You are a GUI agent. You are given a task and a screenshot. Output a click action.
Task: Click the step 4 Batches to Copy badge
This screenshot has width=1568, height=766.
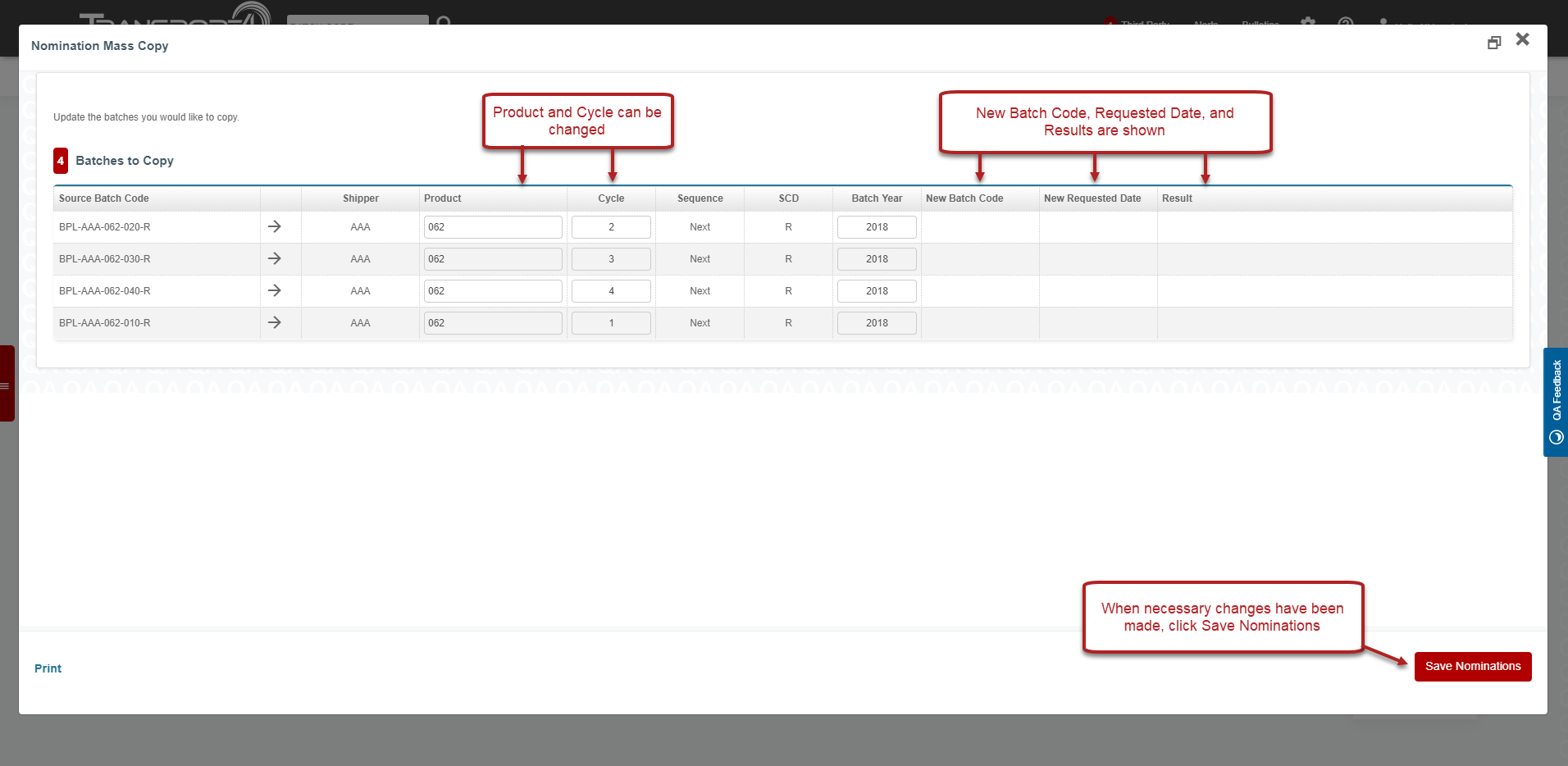(61, 161)
